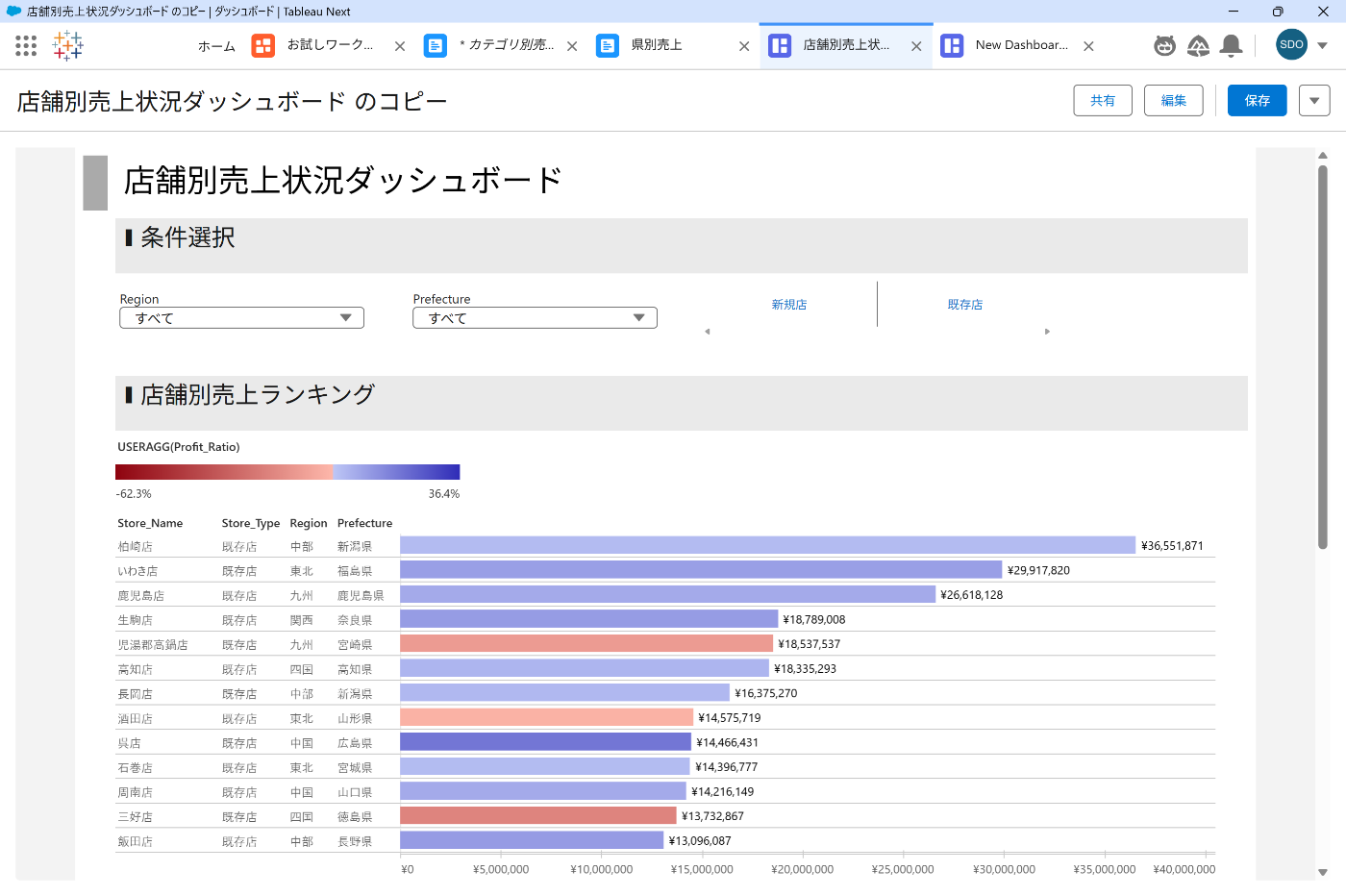Screen dimensions: 1346x896
Task: Expand the more actions dropdown beside 保存
Action: 1314,100
